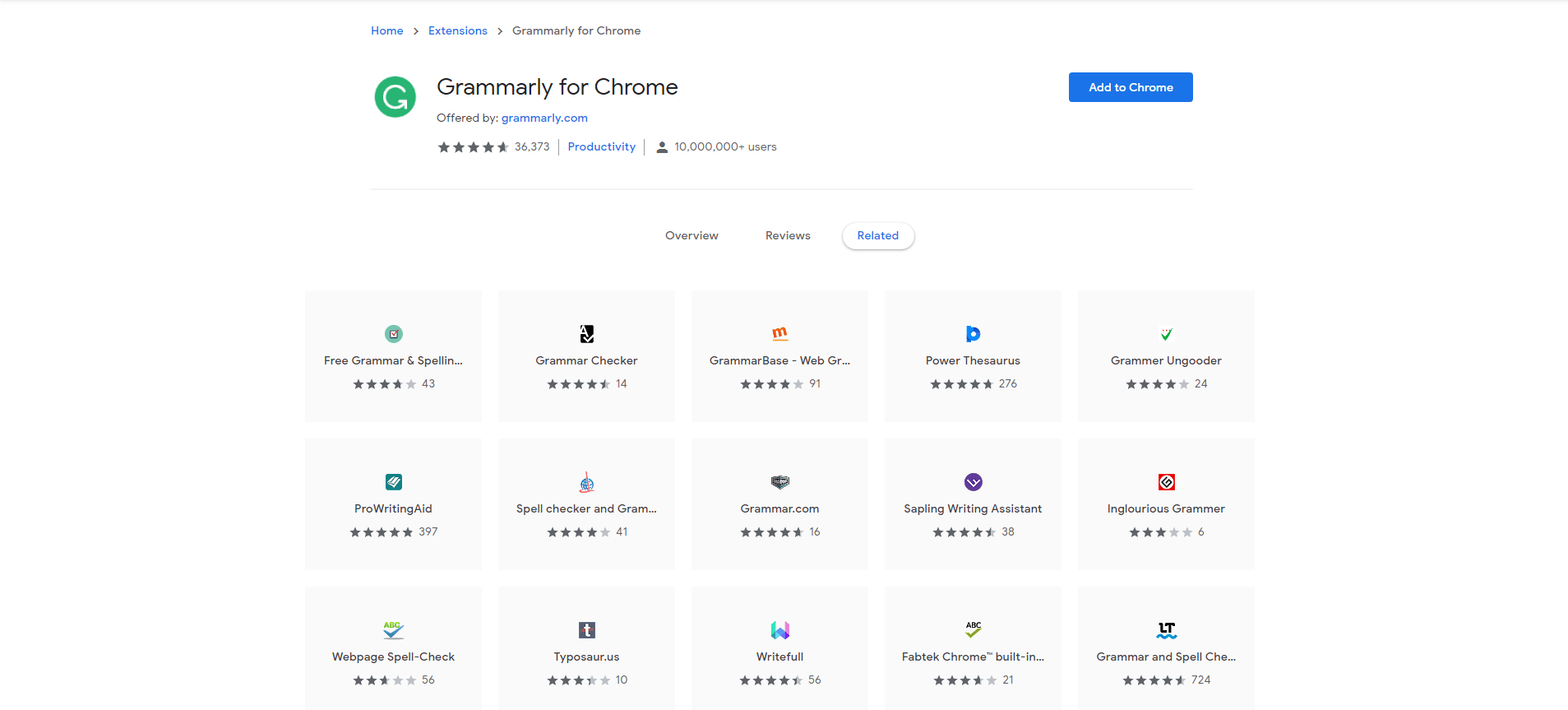Click Grammarly for Chrome breadcrumb text
This screenshot has width=1568, height=710.
coord(576,30)
